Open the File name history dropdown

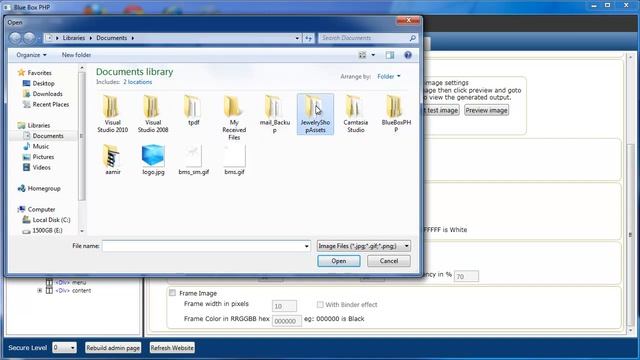click(307, 246)
